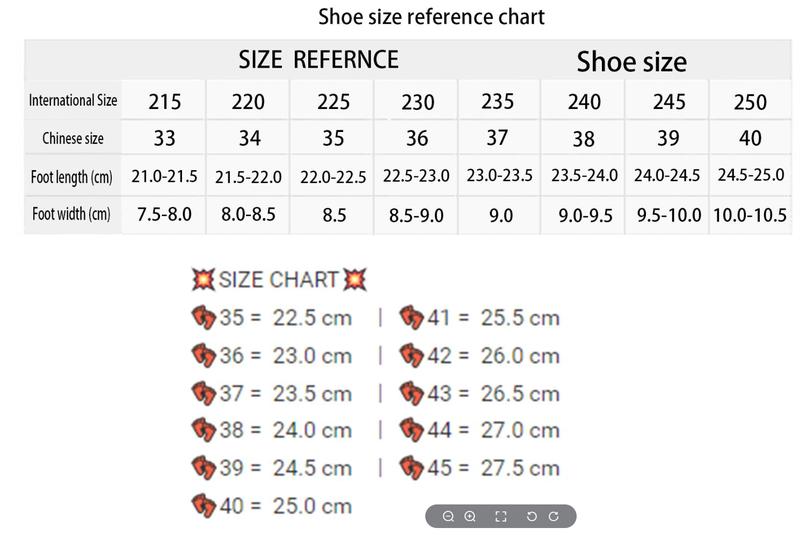The width and height of the screenshot is (800, 535).
Task: Click the explosion emoji before SIZE CHART
Action: 203,279
